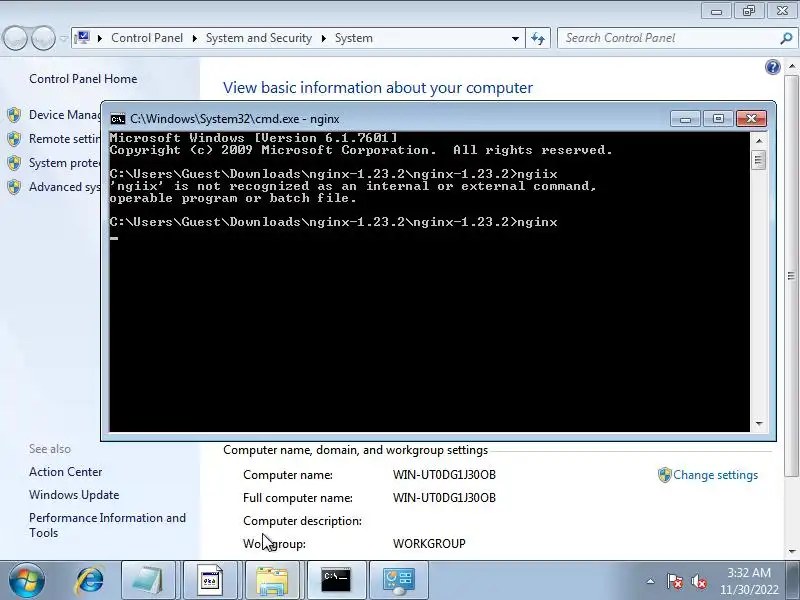The height and width of the screenshot is (600, 800).
Task: Open Remote settings link
Action: tap(64, 139)
